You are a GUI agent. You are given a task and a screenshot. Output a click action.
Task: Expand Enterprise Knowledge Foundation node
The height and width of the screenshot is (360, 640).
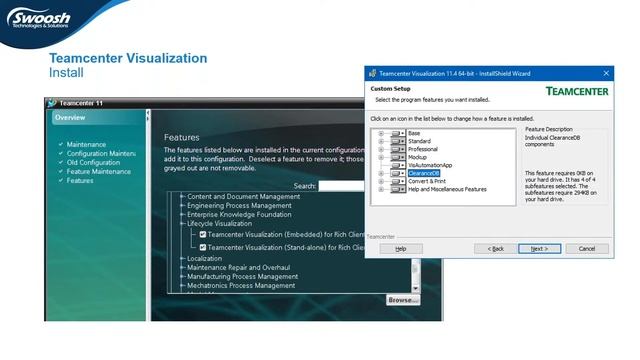tap(182, 215)
